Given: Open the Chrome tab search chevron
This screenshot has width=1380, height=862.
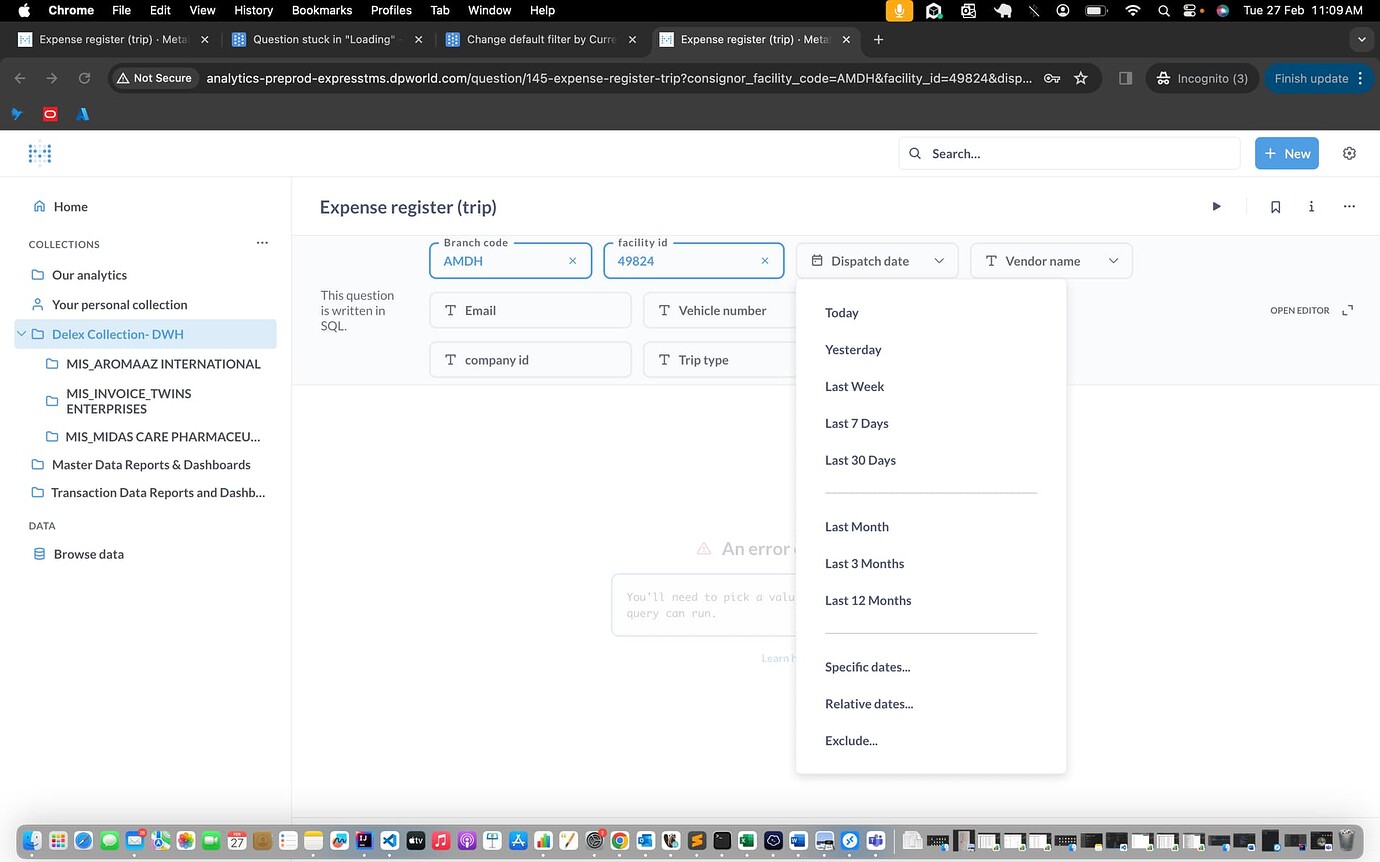Looking at the screenshot, I should [1360, 40].
